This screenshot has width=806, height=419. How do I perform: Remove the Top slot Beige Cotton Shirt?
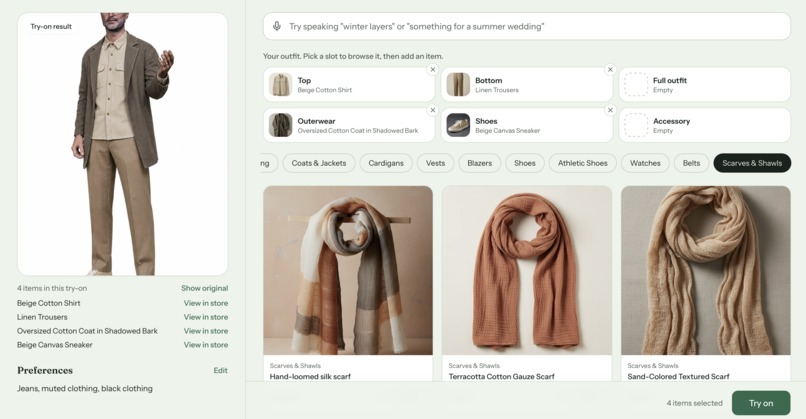433,69
